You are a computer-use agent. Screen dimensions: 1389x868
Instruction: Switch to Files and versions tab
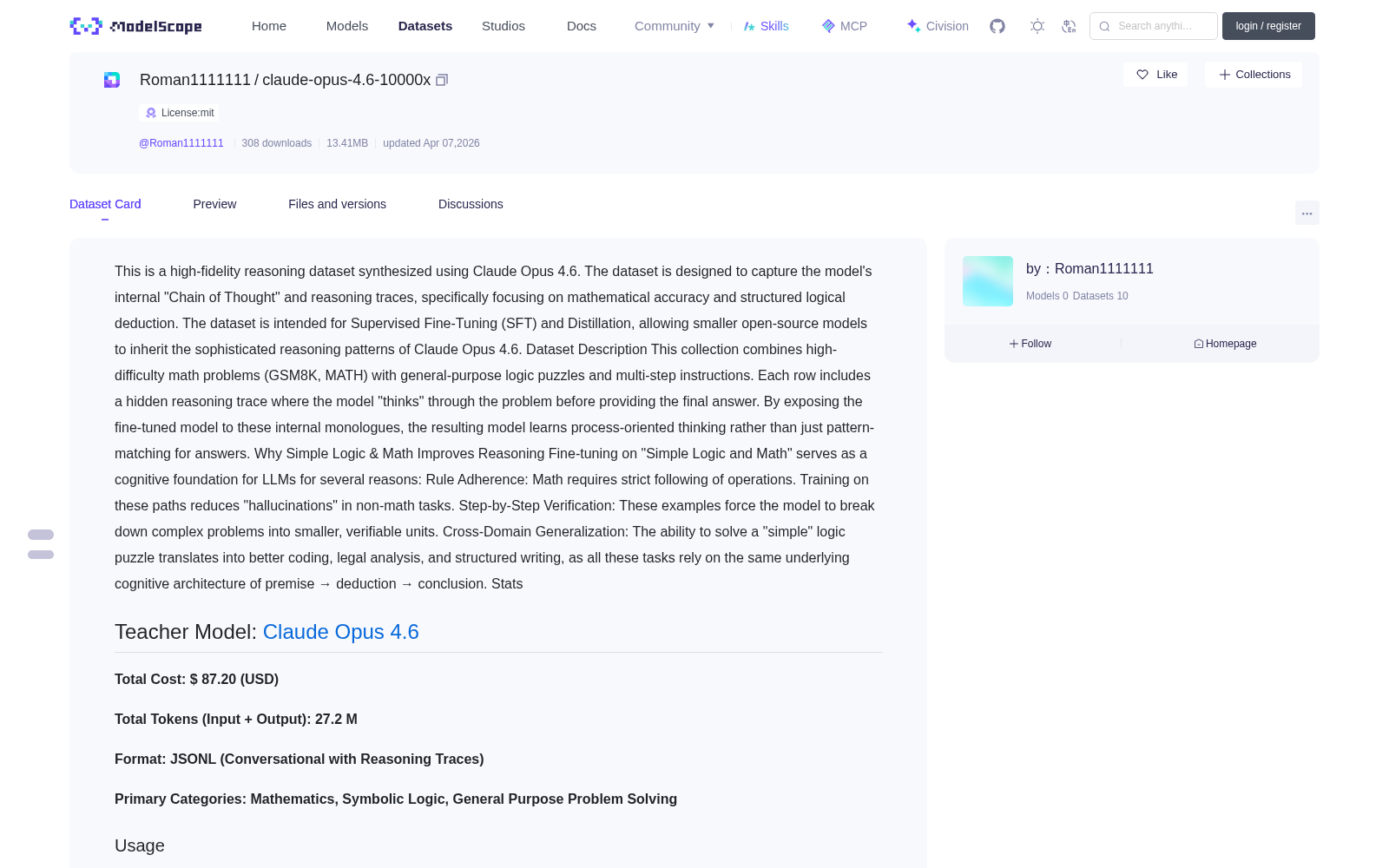point(337,204)
